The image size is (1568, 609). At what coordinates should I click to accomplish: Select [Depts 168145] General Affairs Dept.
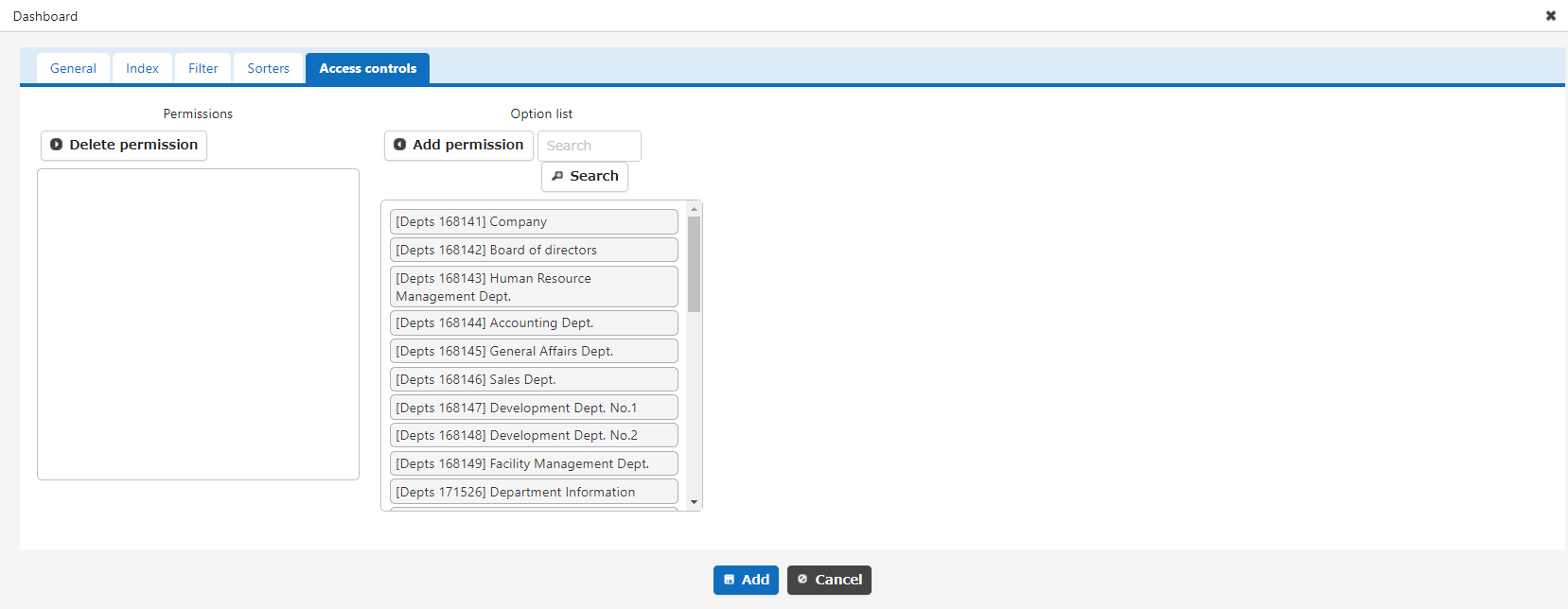pos(534,351)
